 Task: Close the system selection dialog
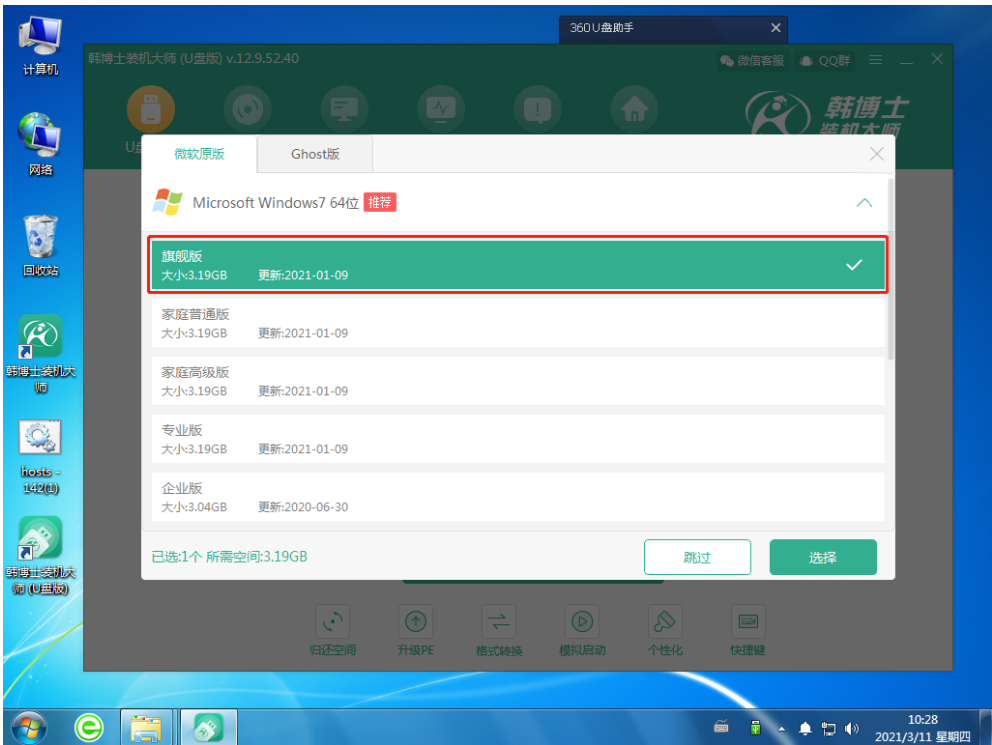[876, 154]
